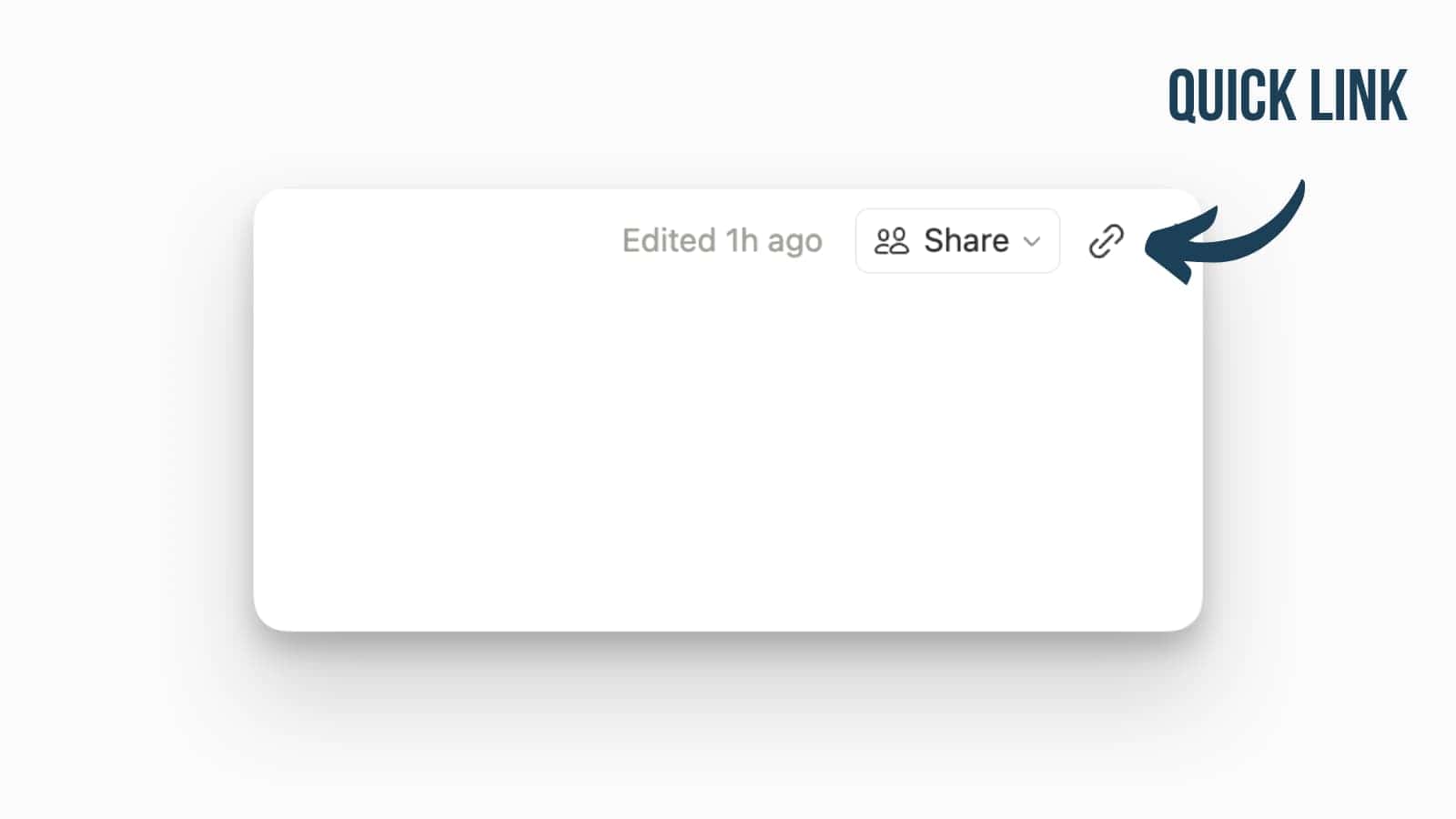1456x819 pixels.
Task: Click the edit history label in the header
Action: tap(723, 240)
